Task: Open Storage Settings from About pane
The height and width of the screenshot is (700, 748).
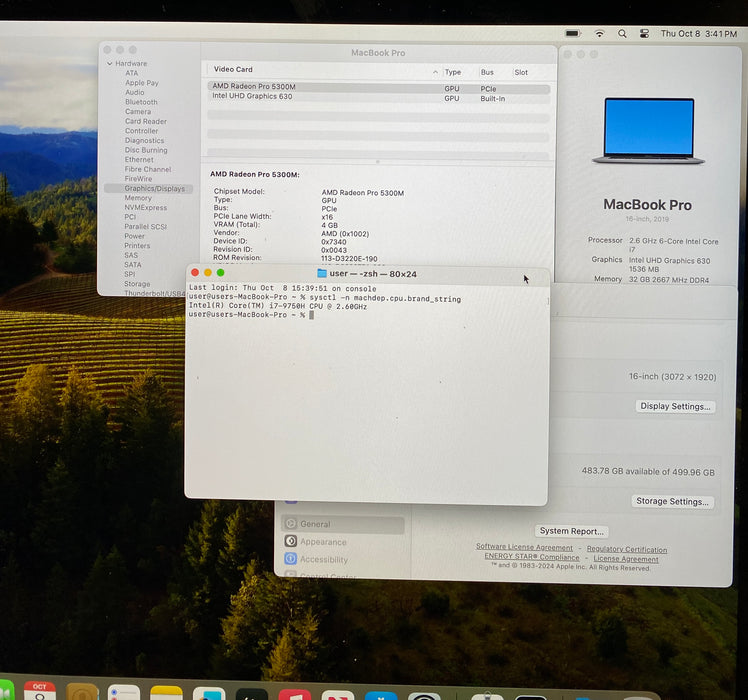Action: 672,501
